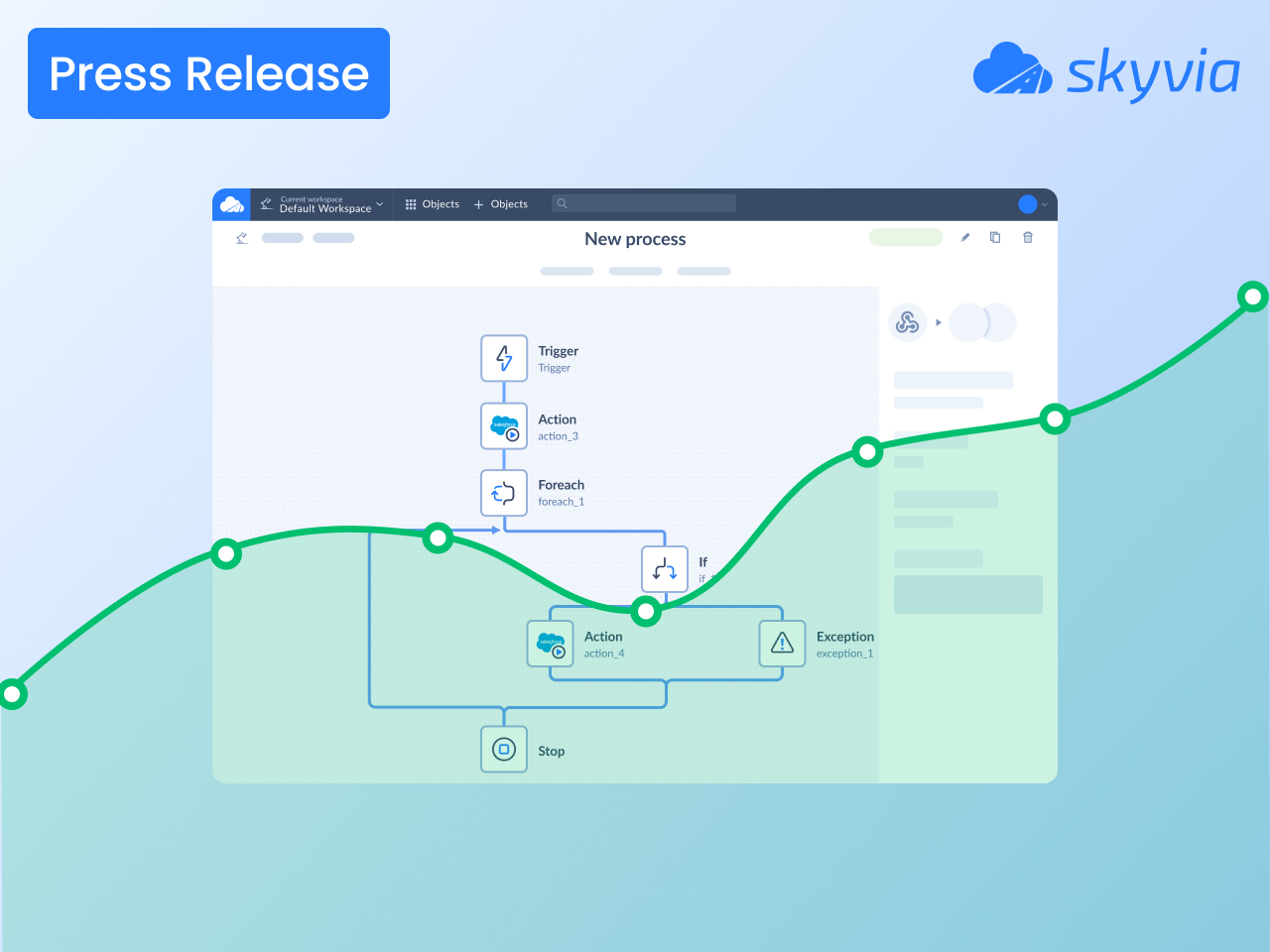
Task: Select the Trigger node lightning icon
Action: click(504, 358)
